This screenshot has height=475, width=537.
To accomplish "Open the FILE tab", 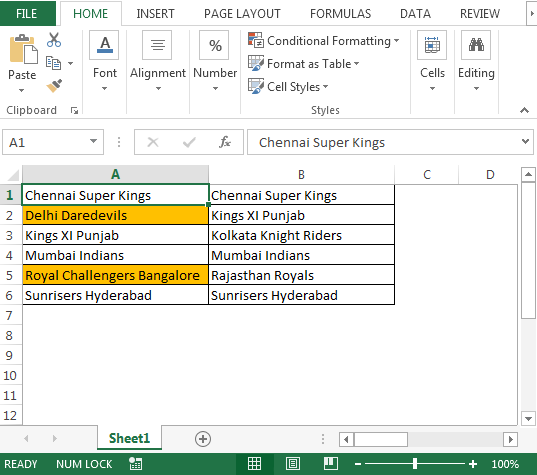I will point(27,14).
